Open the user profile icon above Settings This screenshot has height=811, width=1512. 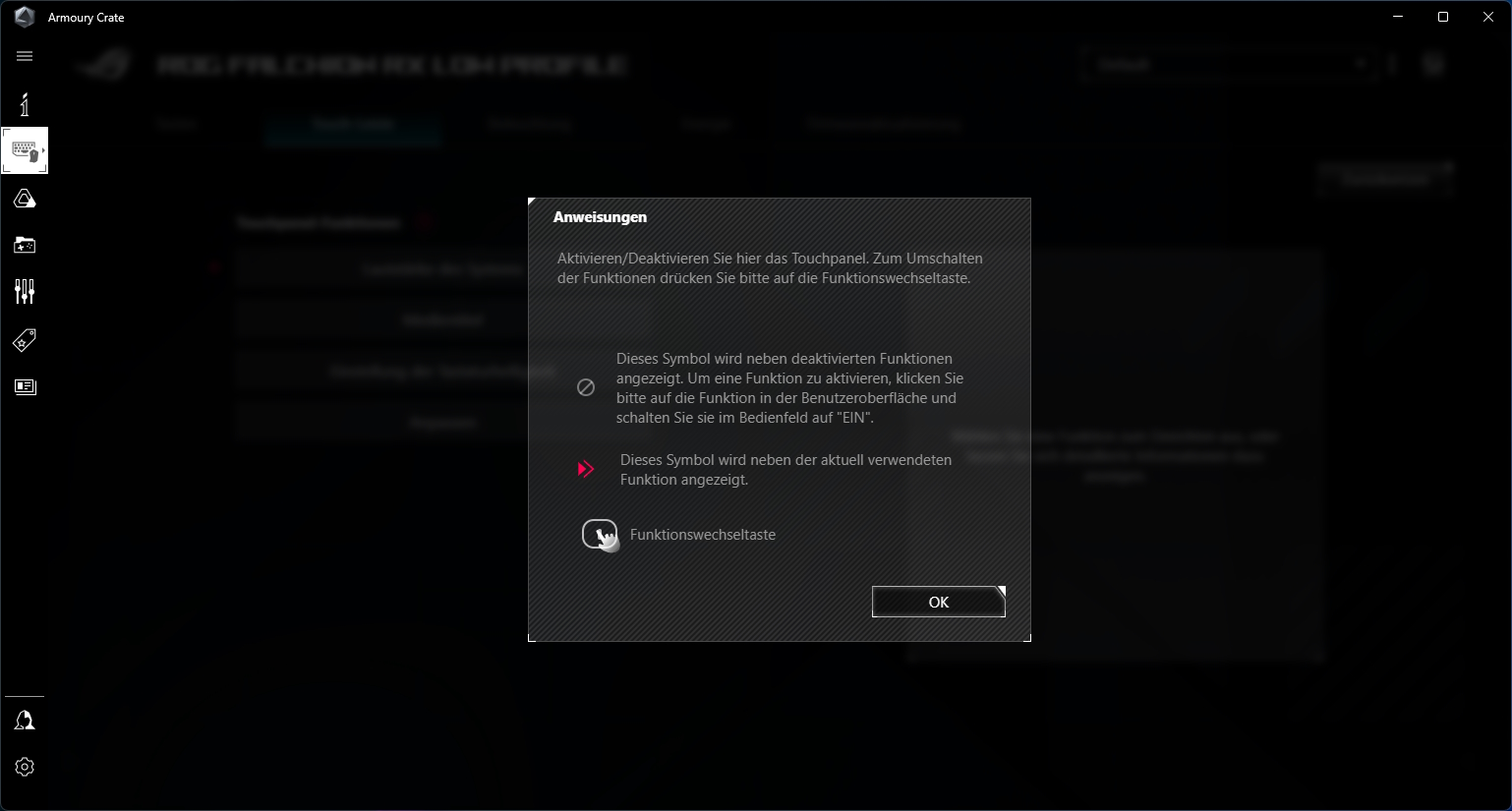click(25, 720)
